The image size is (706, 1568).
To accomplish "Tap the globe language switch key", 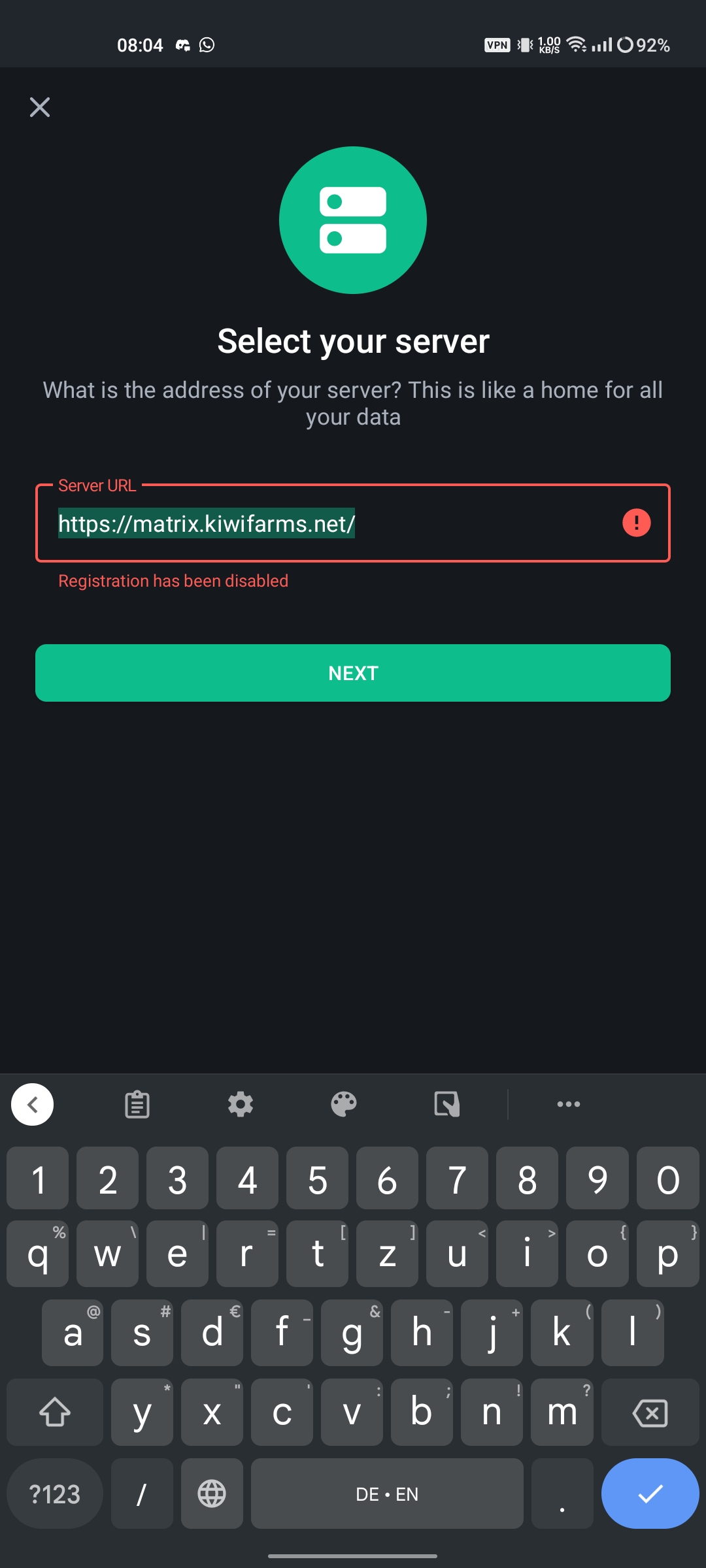I will pyautogui.click(x=212, y=1494).
